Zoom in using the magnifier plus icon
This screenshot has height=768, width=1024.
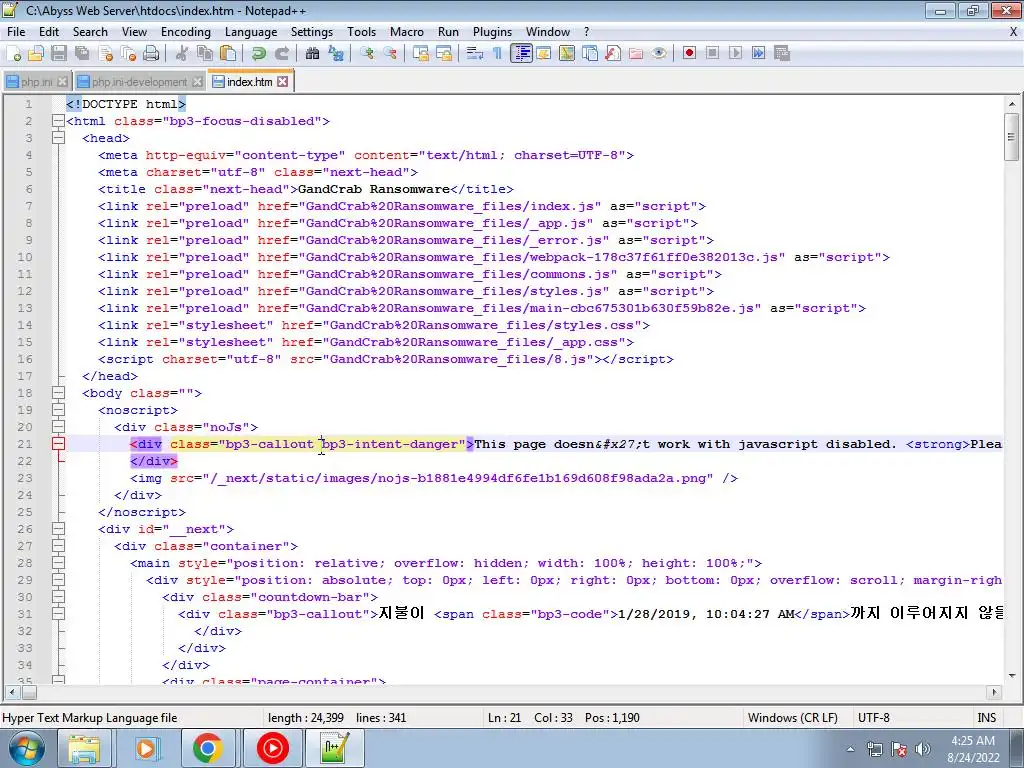pyautogui.click(x=366, y=54)
